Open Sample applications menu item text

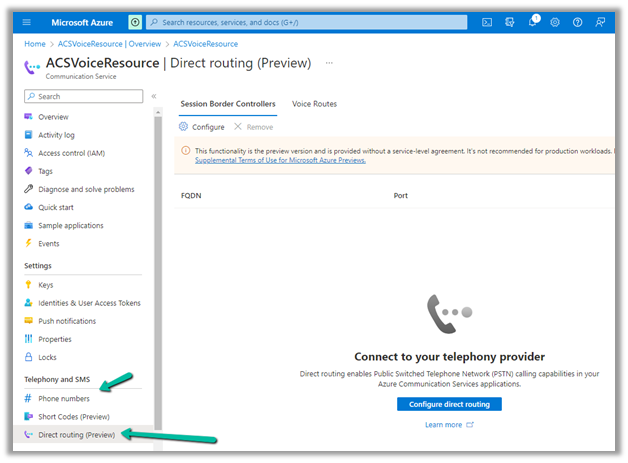point(71,225)
